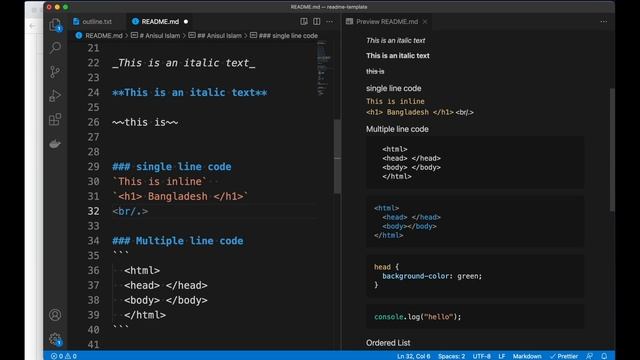
Task: Click '### Multiple line code' heading in editor
Action: pyautogui.click(x=178, y=241)
